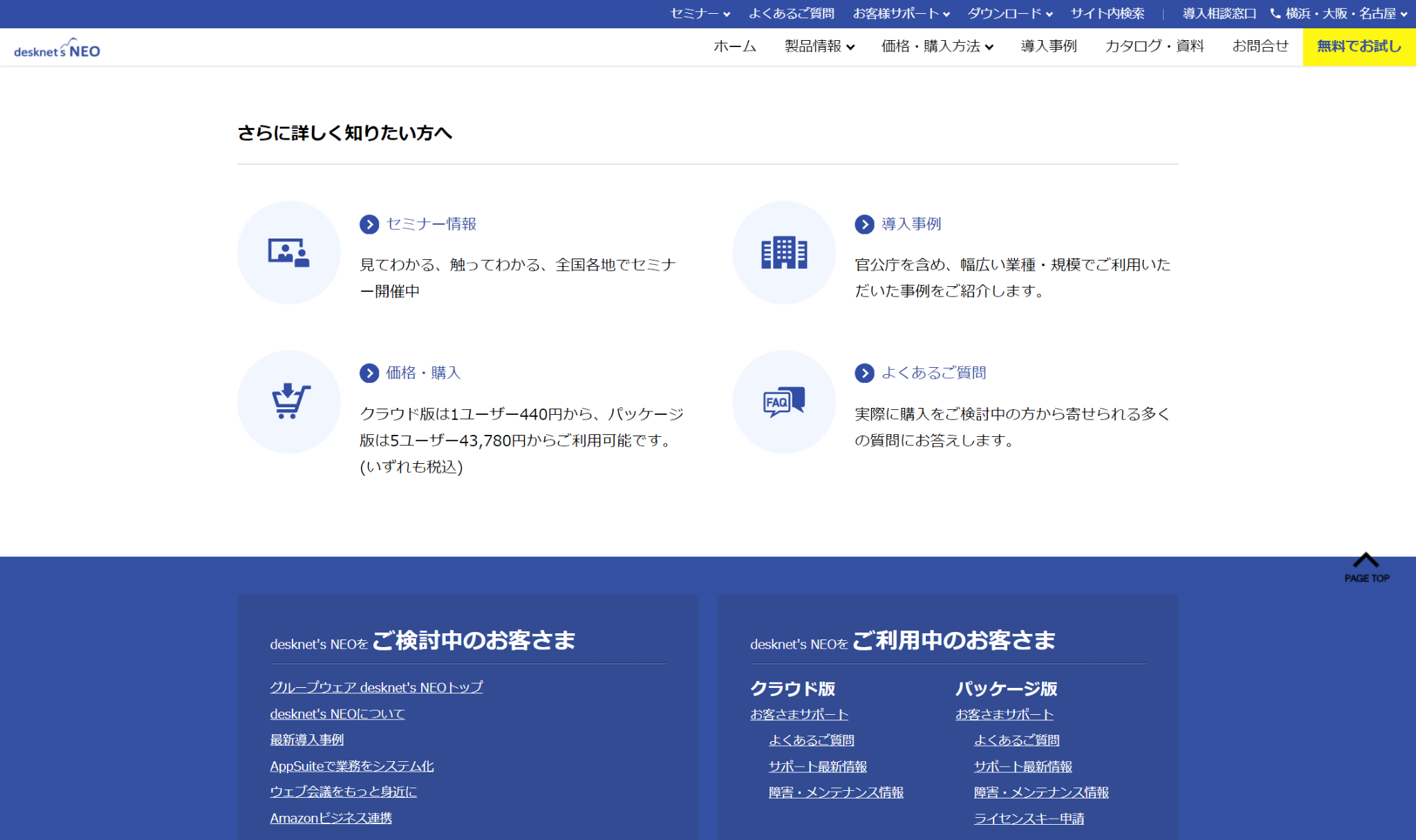Click the 見てわかる、触ってわかる seminar description
Viewport: 1416px width, 840px height.
[x=518, y=278]
